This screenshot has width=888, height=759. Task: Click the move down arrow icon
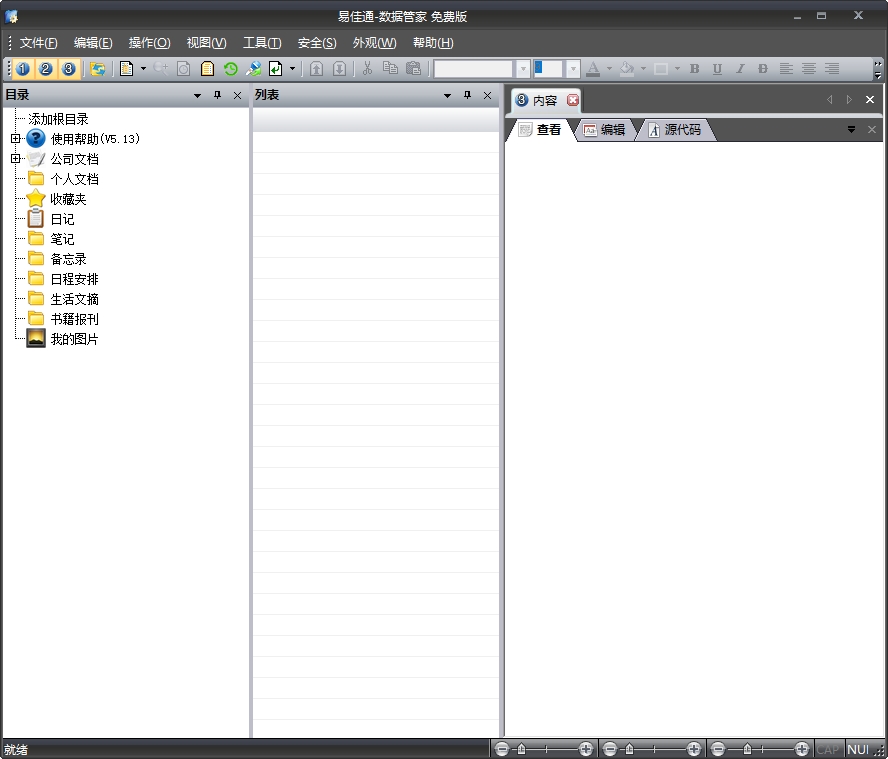click(x=339, y=69)
